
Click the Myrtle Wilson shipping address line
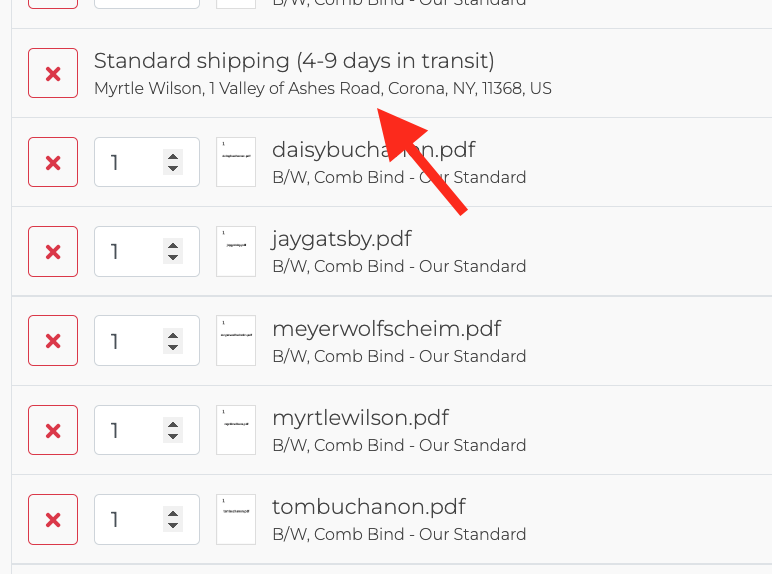(x=322, y=89)
